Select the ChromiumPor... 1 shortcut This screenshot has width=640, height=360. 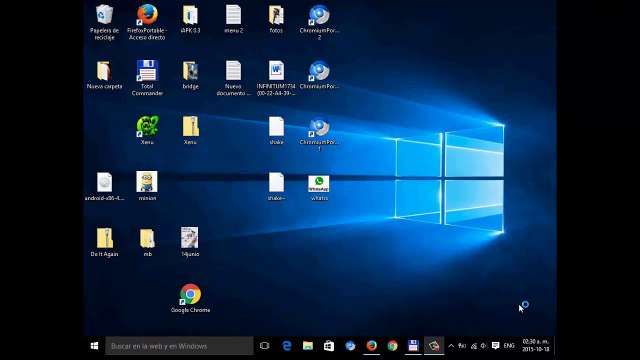click(x=319, y=134)
